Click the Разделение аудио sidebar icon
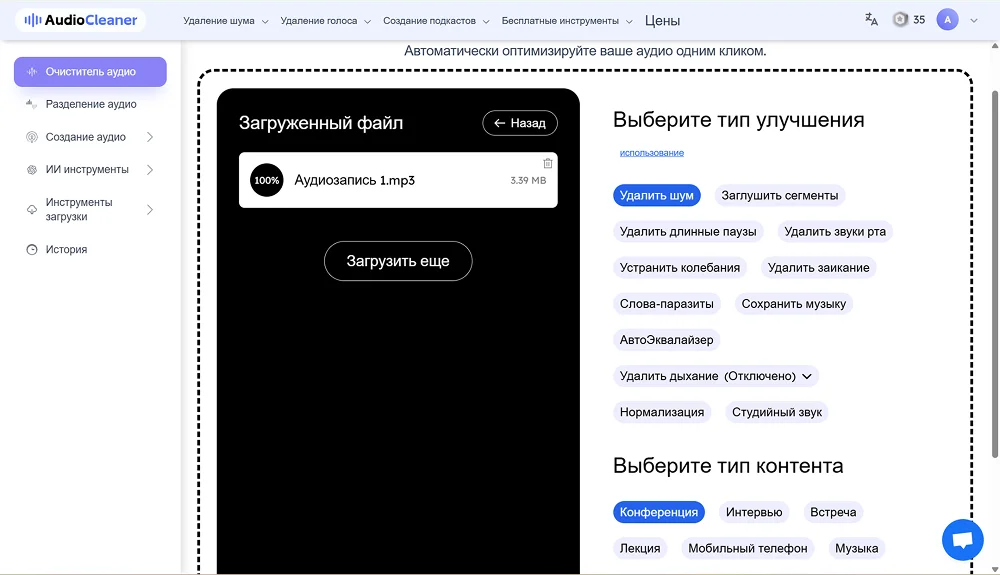1000x575 pixels. pyautogui.click(x=32, y=105)
